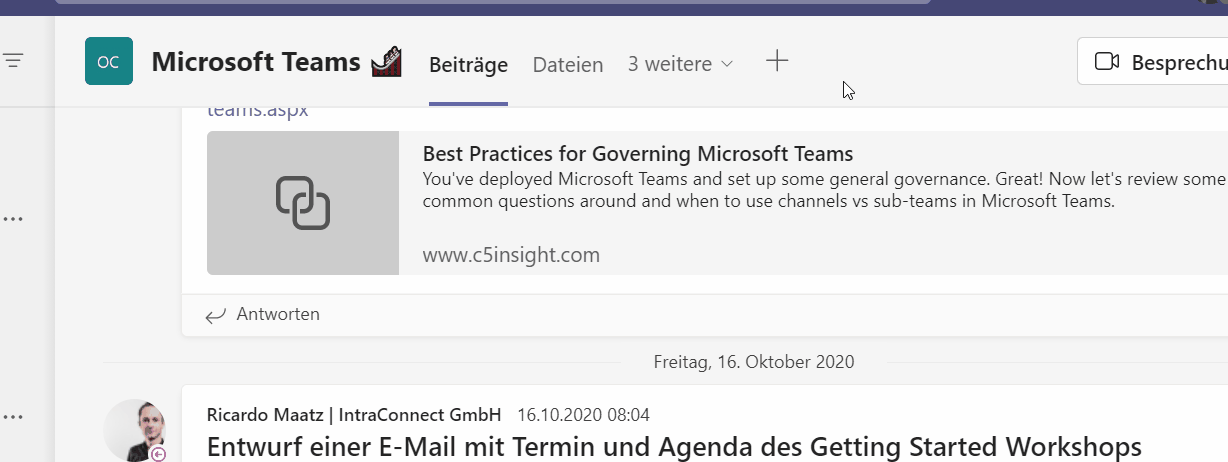
Task: Click the search bar at top
Action: [492, 2]
